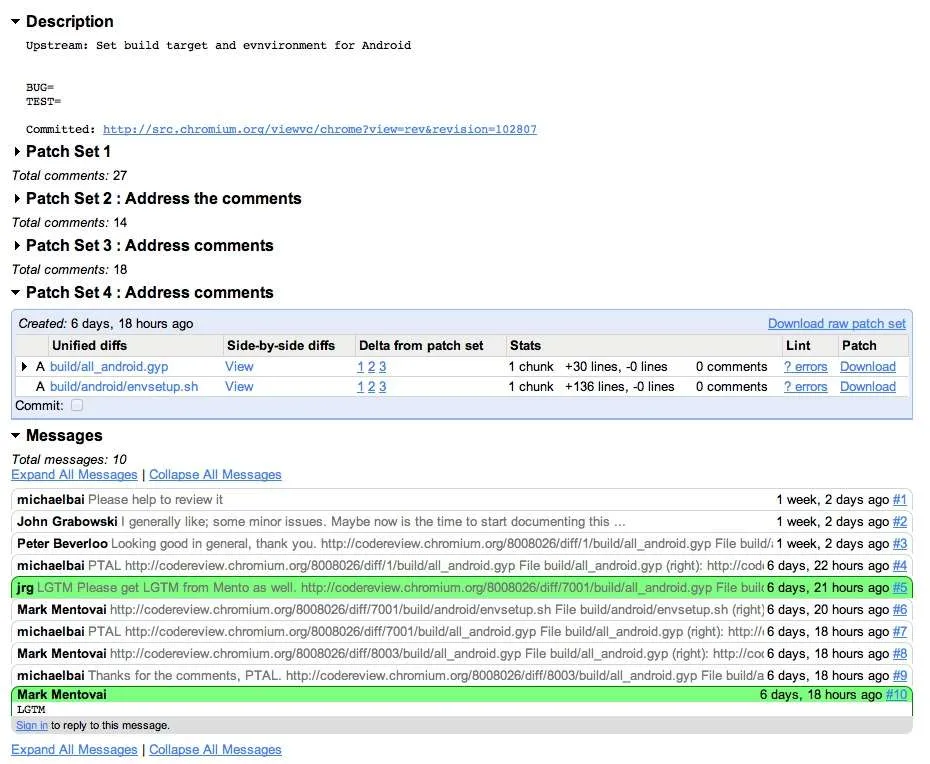930x764 pixels.
Task: View side-by-side diff for envsetup.sh
Action: coord(239,387)
